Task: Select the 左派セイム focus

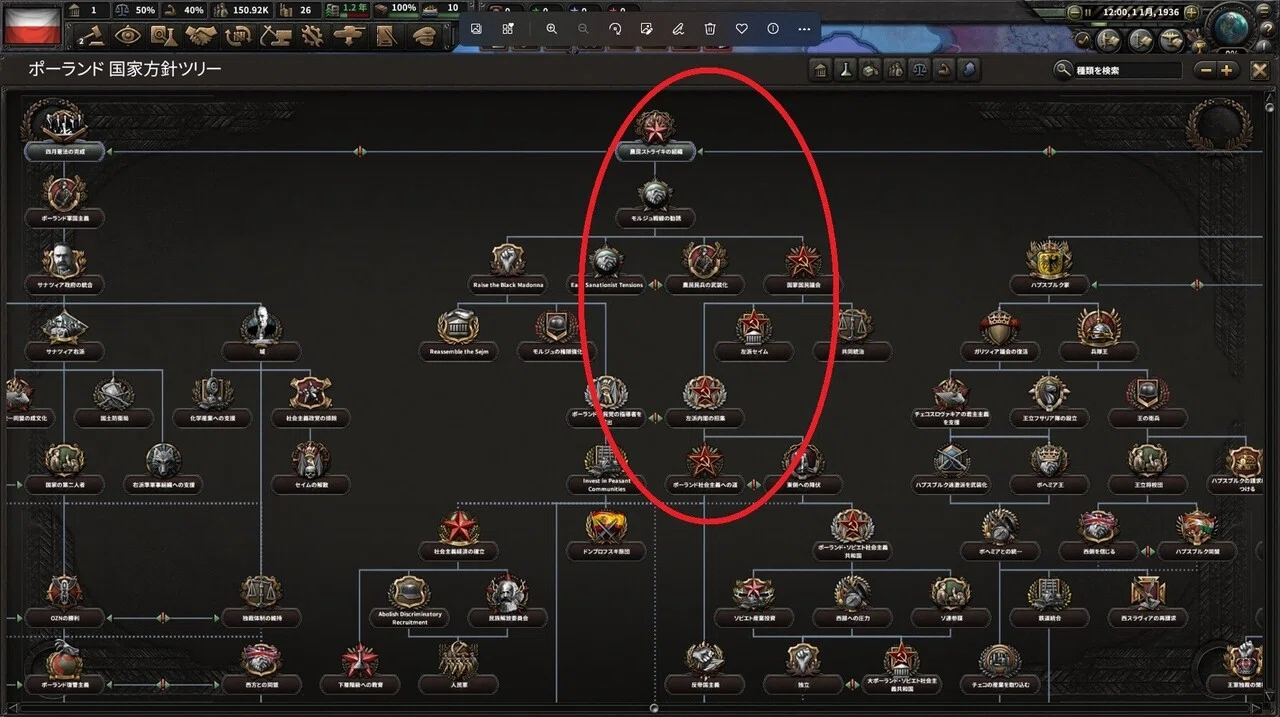Action: 753,334
